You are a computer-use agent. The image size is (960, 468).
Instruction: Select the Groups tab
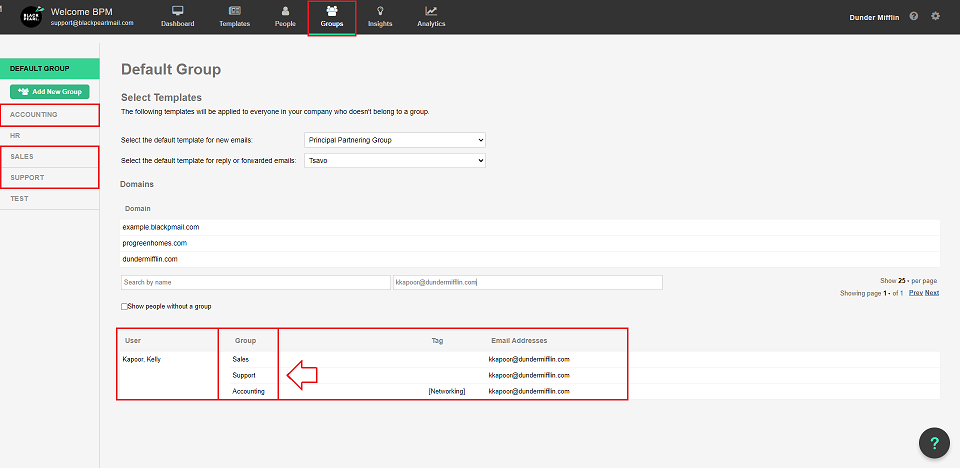[x=331, y=17]
